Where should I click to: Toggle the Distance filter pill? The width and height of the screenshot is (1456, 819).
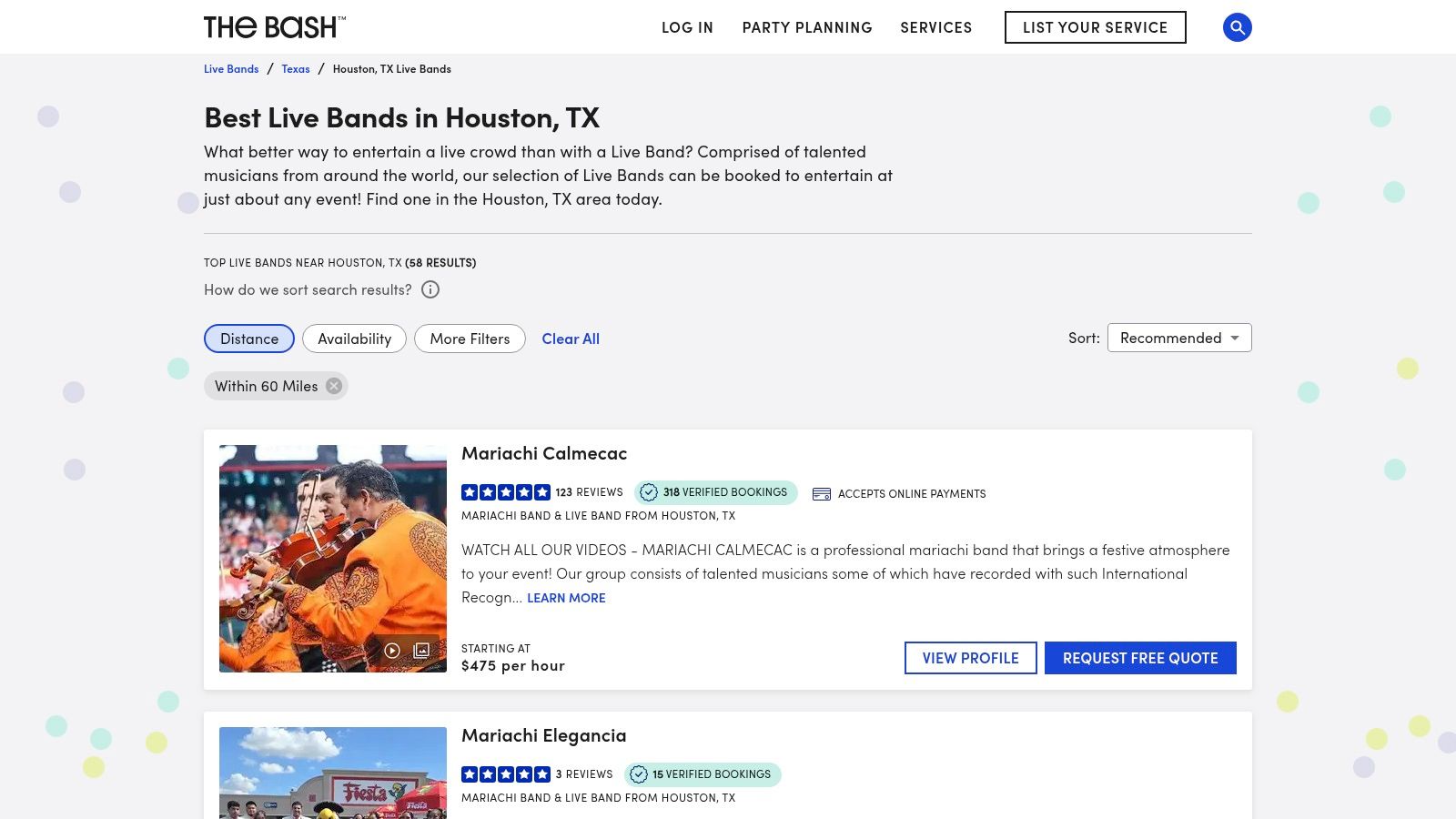[249, 339]
